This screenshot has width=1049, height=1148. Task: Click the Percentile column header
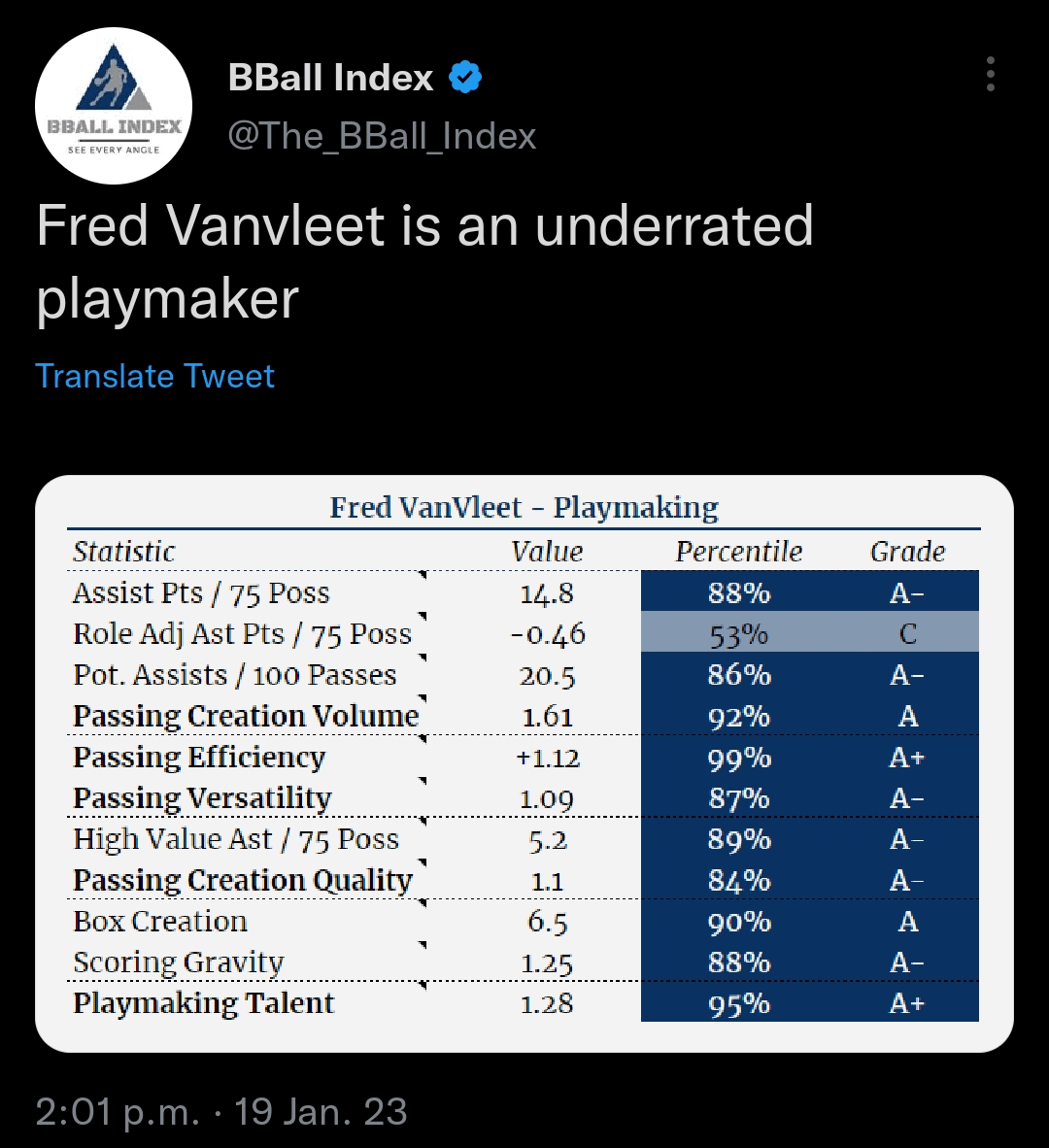[739, 552]
